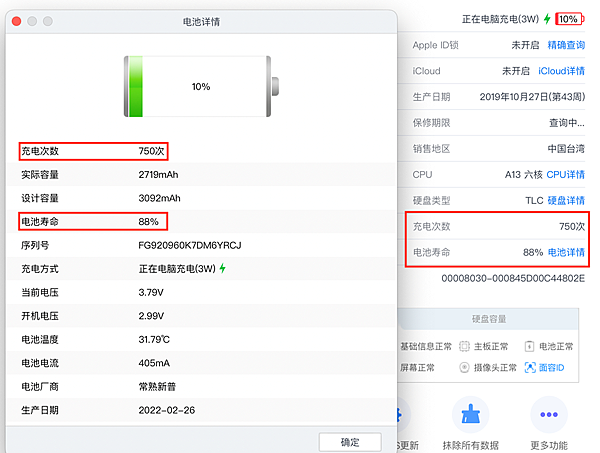The image size is (600, 453).
Task: Click the 电池厂商 常熟新普 value
Action: (157, 387)
